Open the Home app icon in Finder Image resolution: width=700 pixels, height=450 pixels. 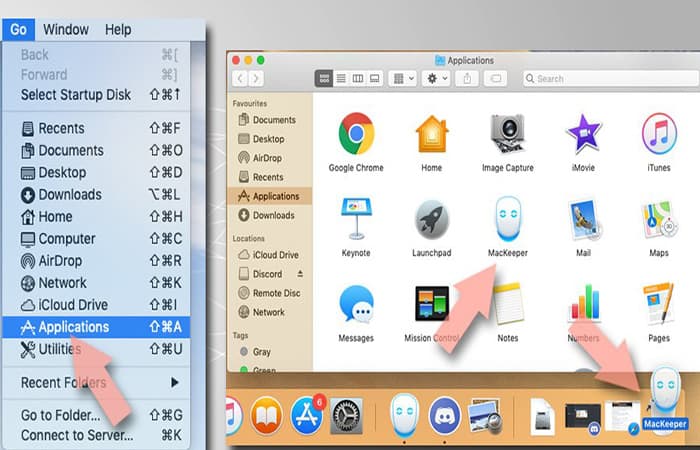[x=431, y=133]
